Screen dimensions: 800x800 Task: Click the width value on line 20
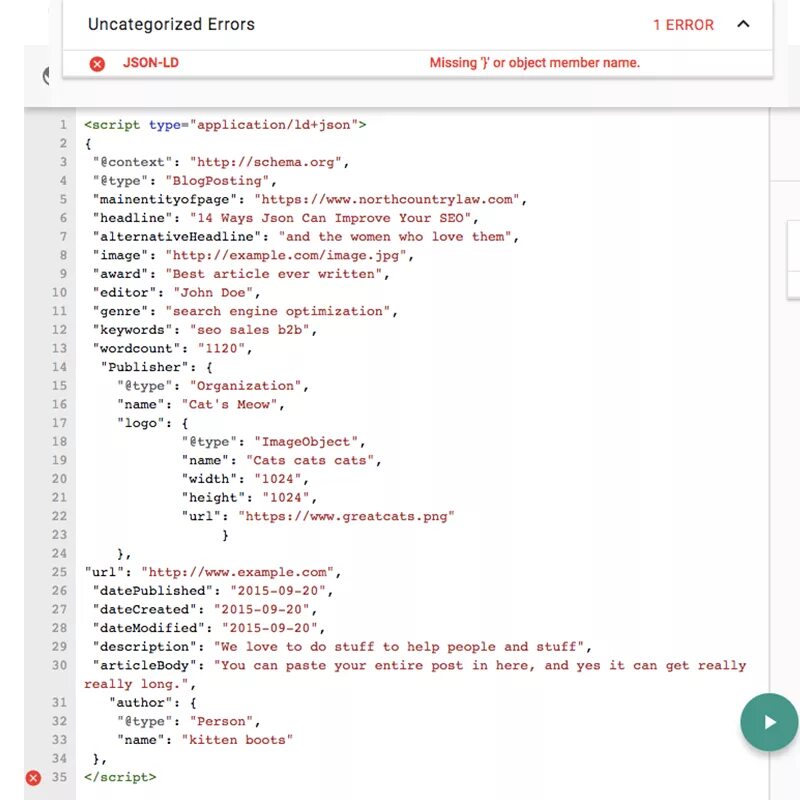(278, 479)
